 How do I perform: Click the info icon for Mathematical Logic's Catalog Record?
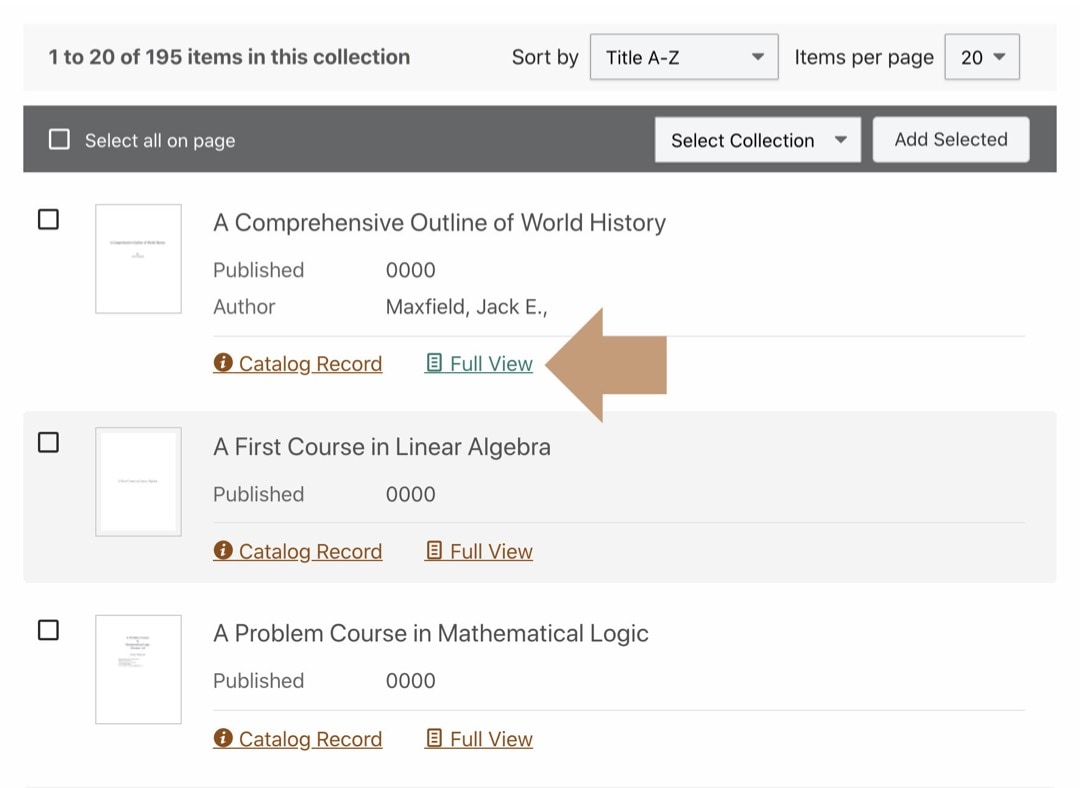coord(222,738)
